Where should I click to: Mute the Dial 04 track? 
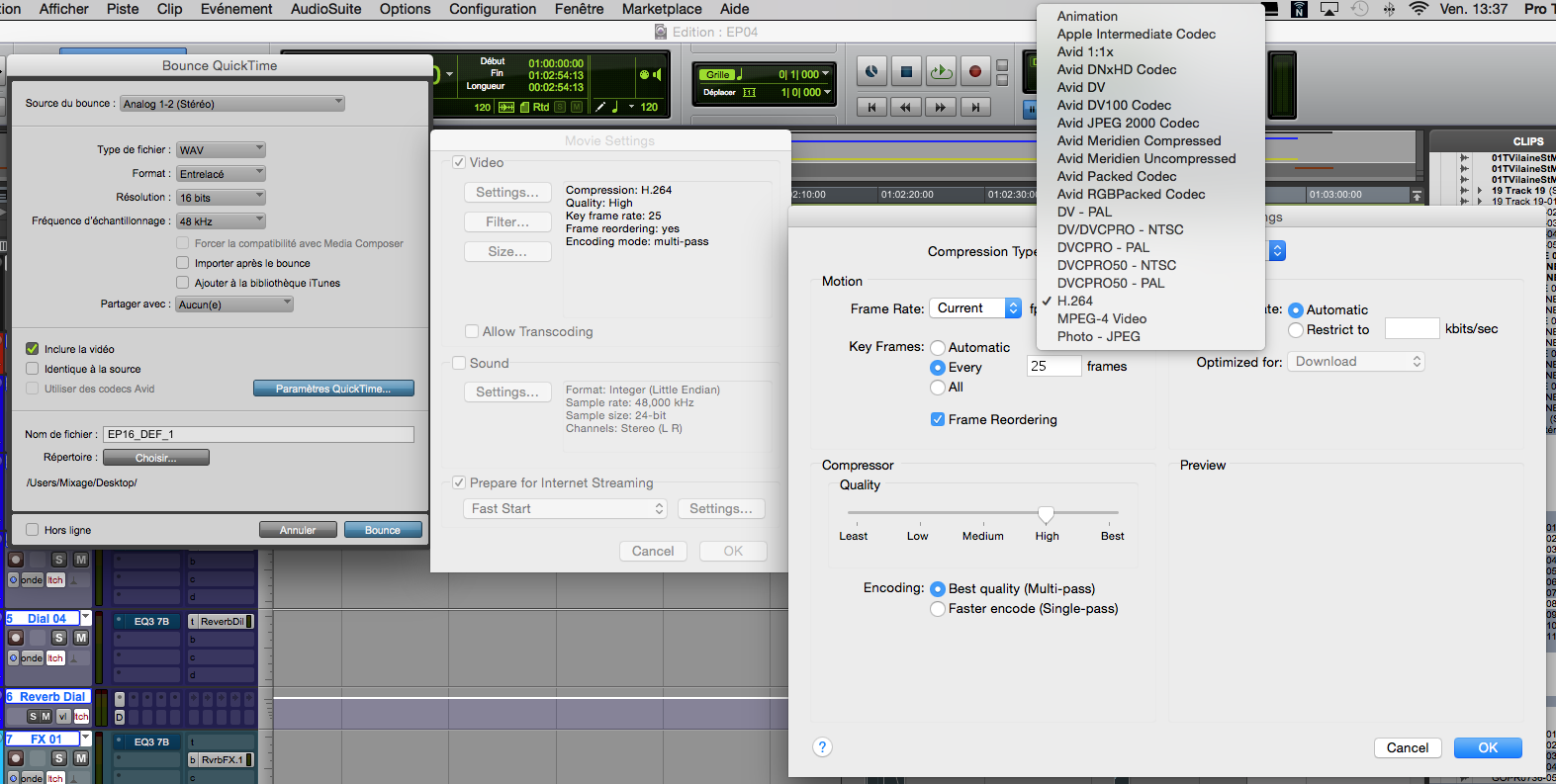(x=81, y=638)
